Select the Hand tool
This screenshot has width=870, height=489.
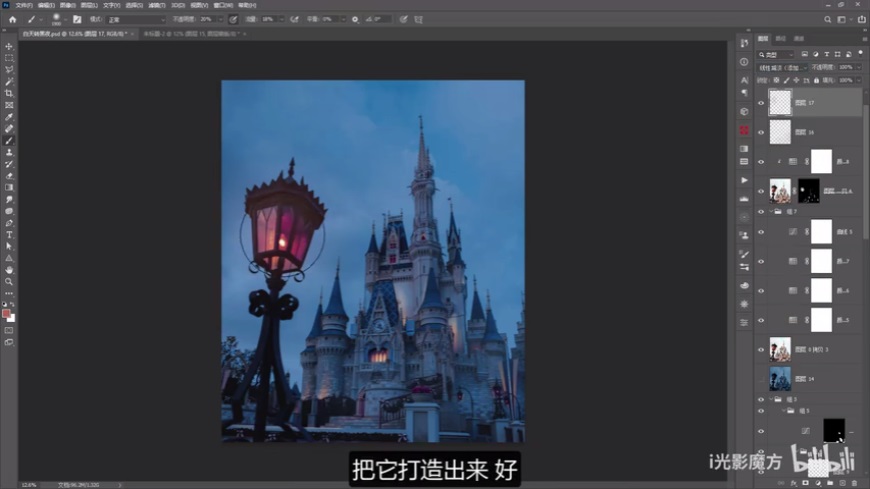[x=9, y=270]
